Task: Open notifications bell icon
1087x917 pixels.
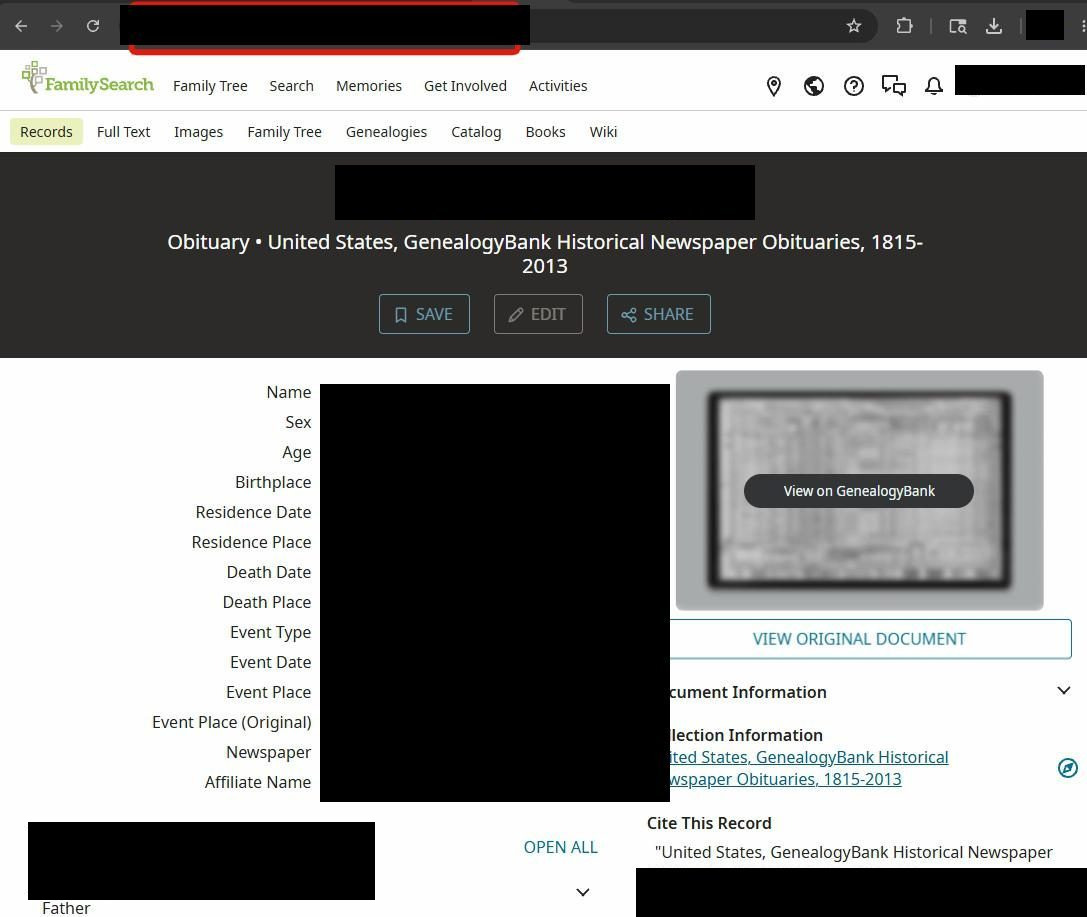Action: point(934,86)
